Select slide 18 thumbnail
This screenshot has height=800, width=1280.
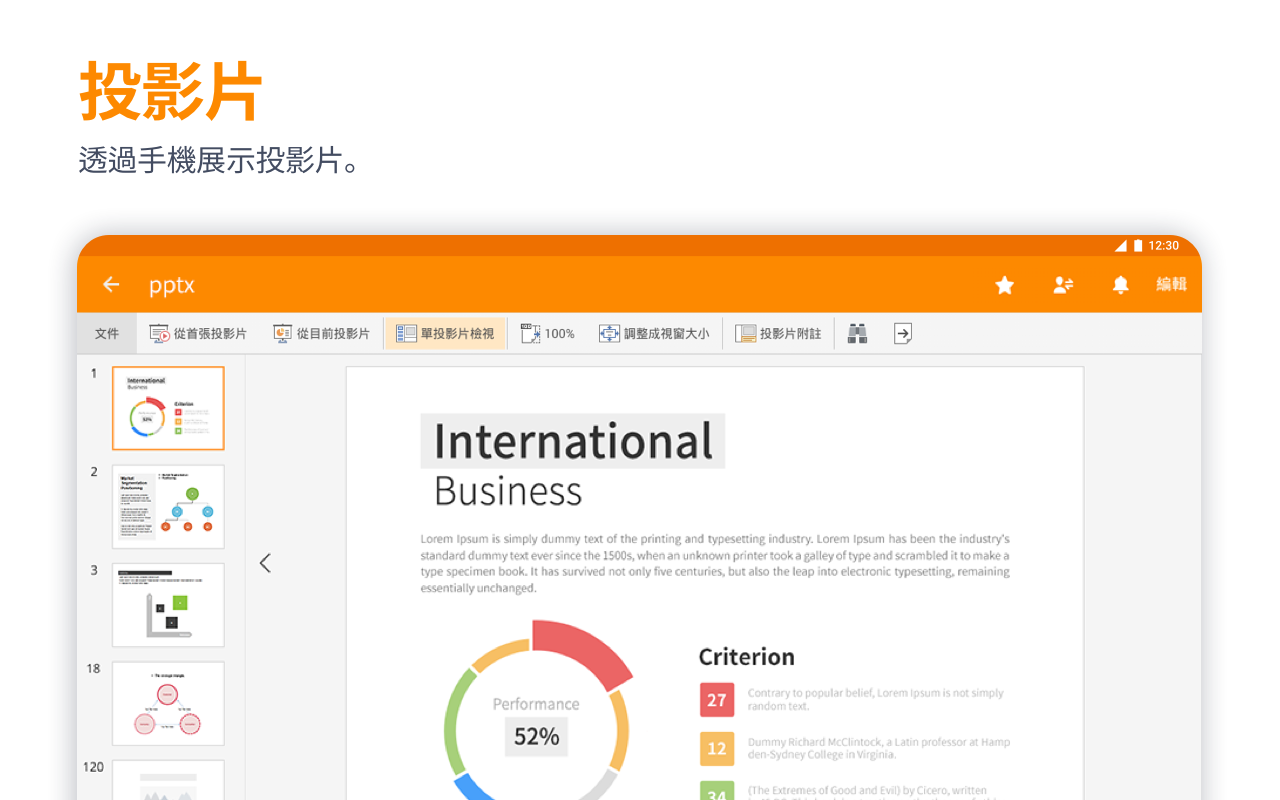point(168,703)
